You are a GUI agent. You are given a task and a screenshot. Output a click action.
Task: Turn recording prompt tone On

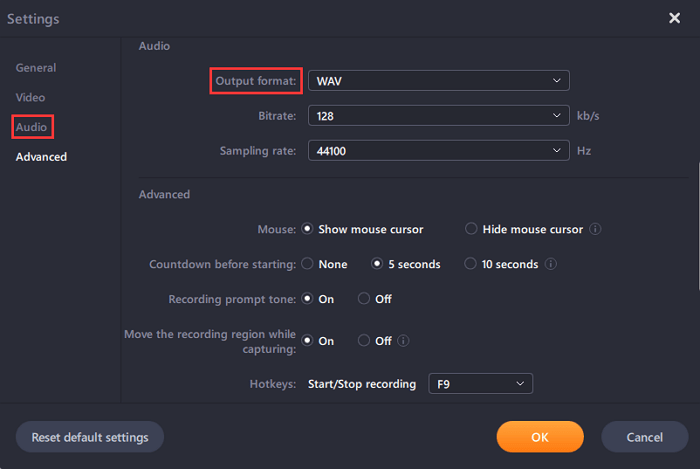point(307,299)
